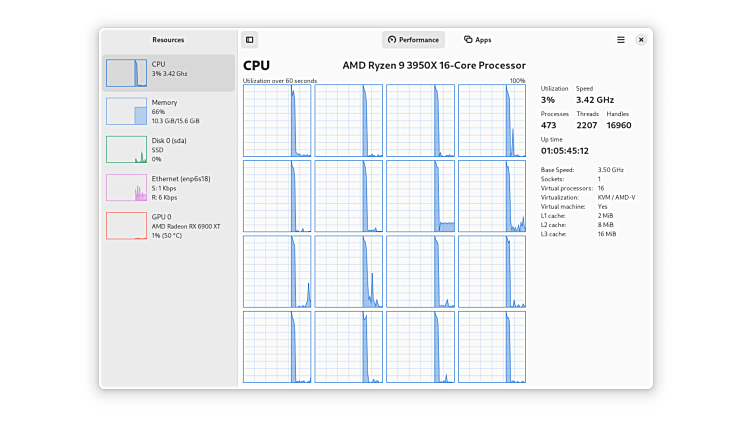Click the 2207 threads value
The width and height of the screenshot is (752, 423).
(x=587, y=125)
